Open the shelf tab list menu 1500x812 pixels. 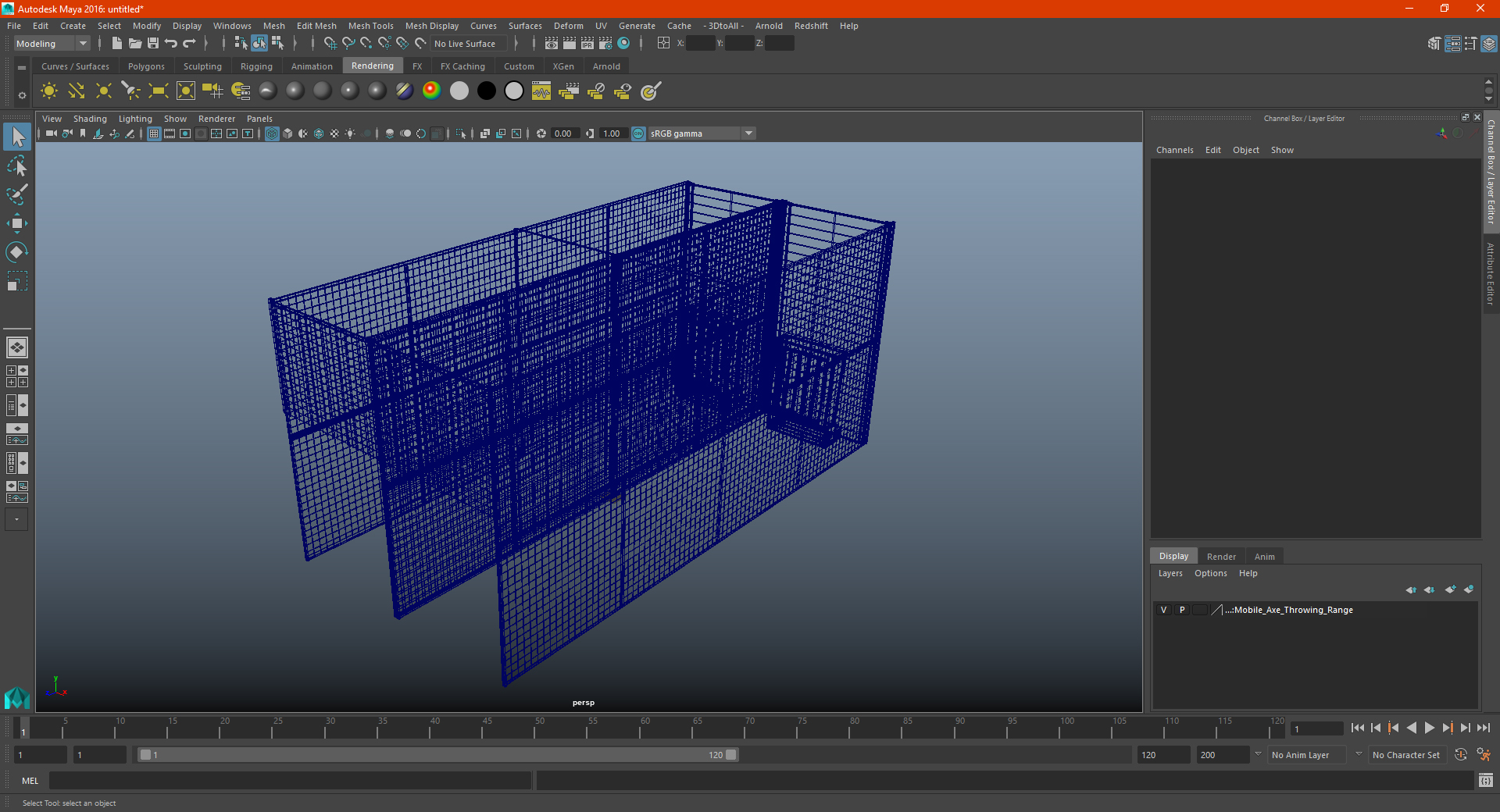click(22, 68)
